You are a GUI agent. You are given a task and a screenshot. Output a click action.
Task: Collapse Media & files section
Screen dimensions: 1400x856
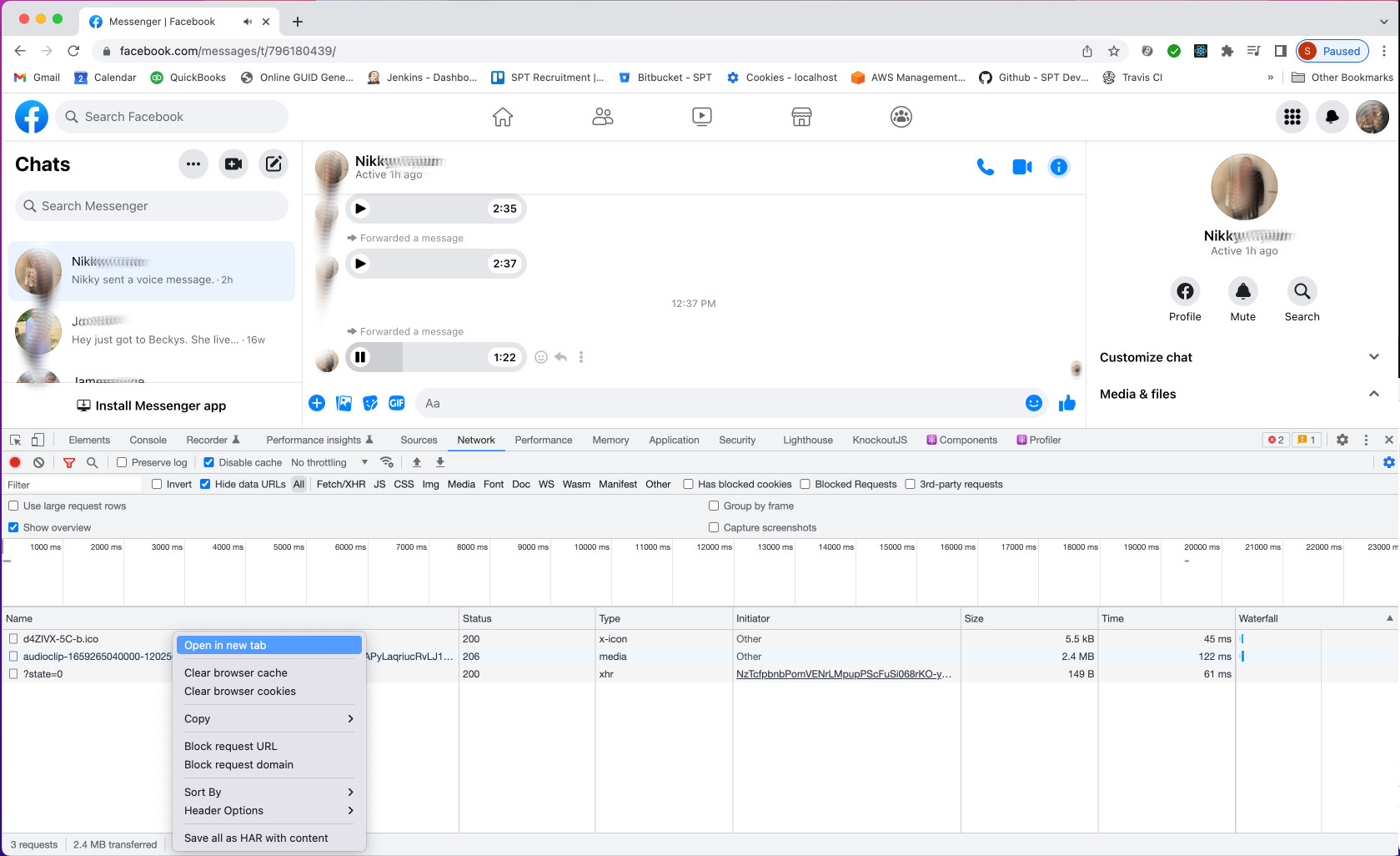[1239, 394]
